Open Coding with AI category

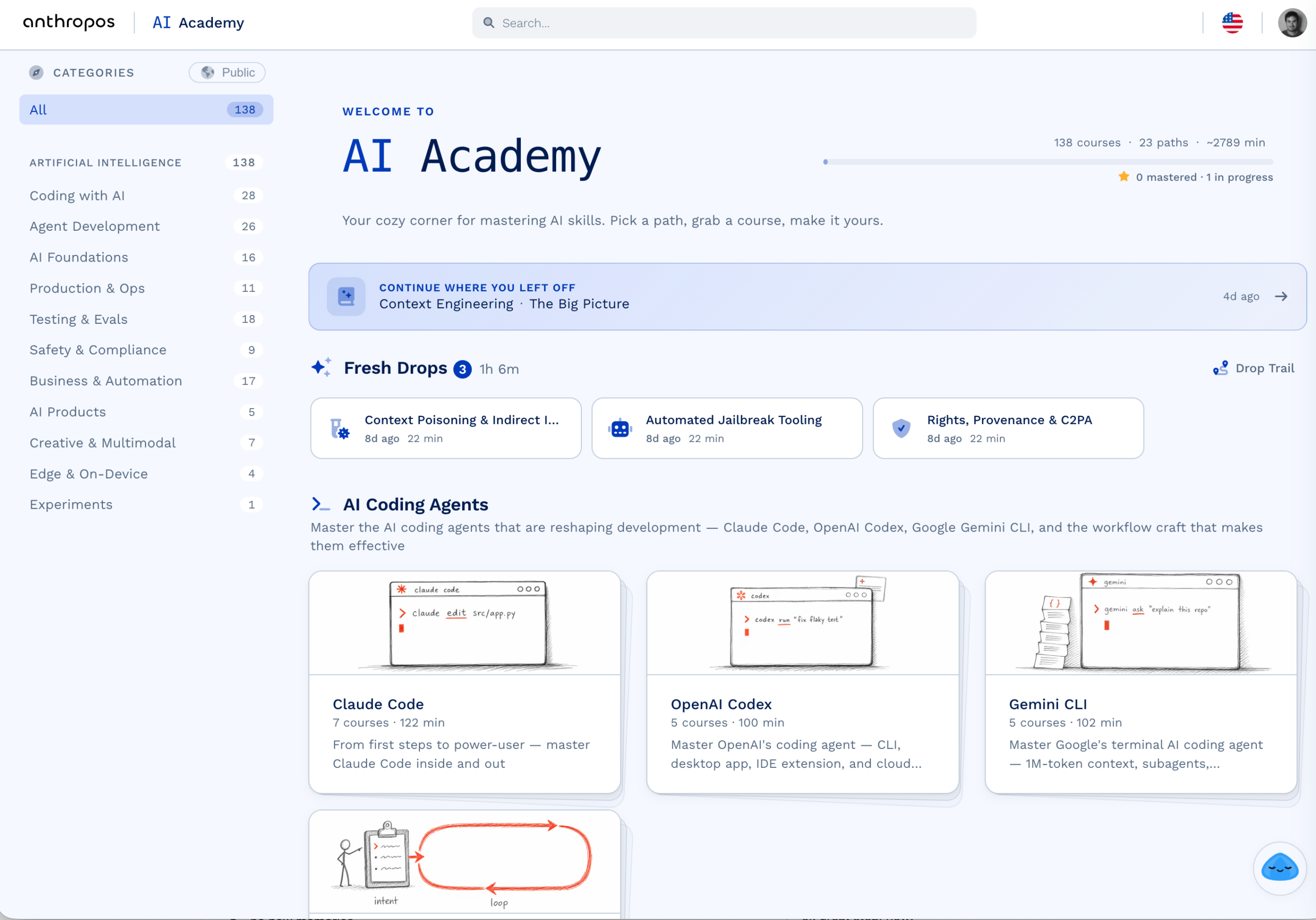[x=146, y=195]
